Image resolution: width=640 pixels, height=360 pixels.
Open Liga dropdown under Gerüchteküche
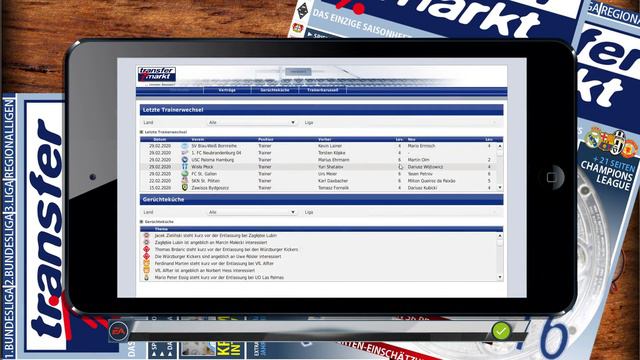433,212
